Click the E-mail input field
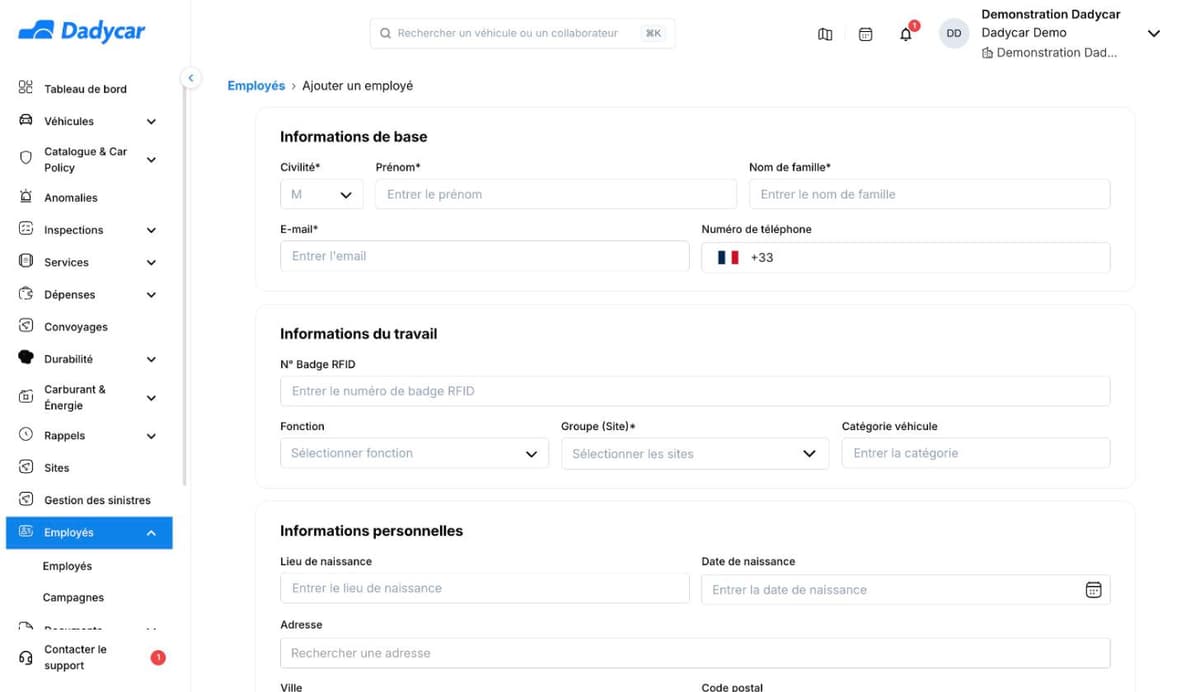Screen dimensions: 1200x692 pyautogui.click(x=485, y=256)
